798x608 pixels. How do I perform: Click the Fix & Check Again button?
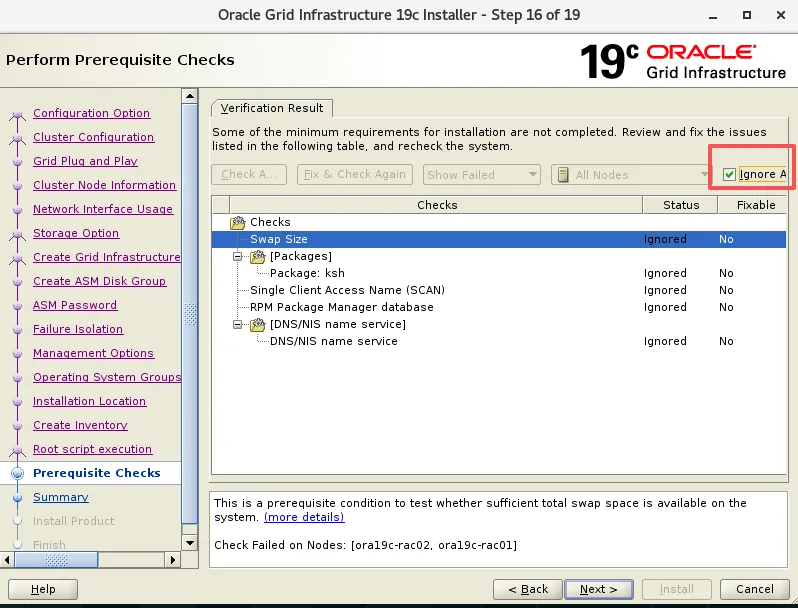tap(355, 175)
